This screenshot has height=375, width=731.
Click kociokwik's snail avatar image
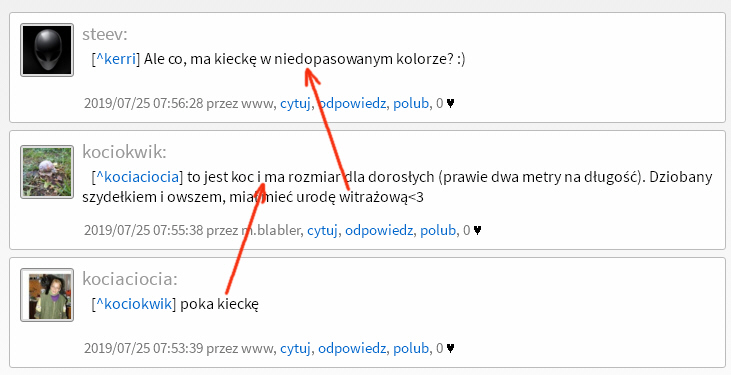47,172
